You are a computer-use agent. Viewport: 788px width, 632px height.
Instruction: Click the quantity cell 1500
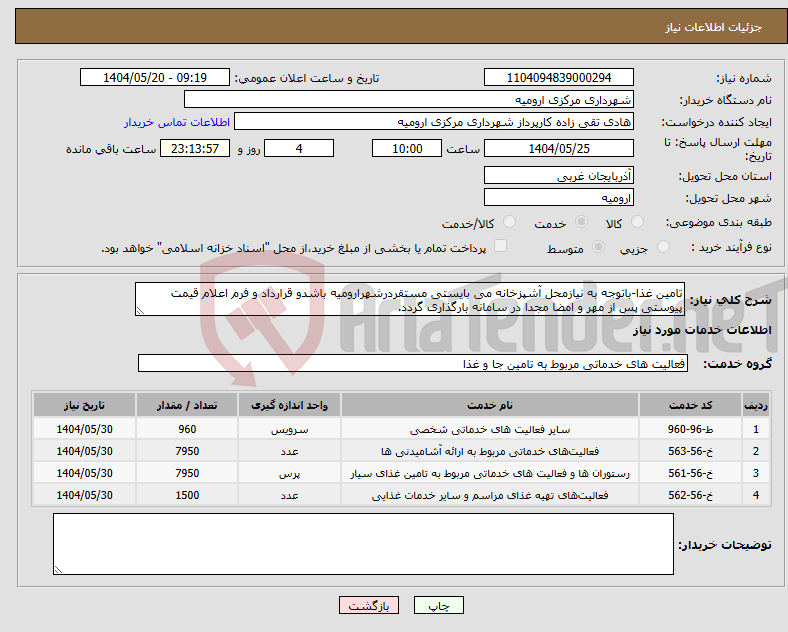187,495
